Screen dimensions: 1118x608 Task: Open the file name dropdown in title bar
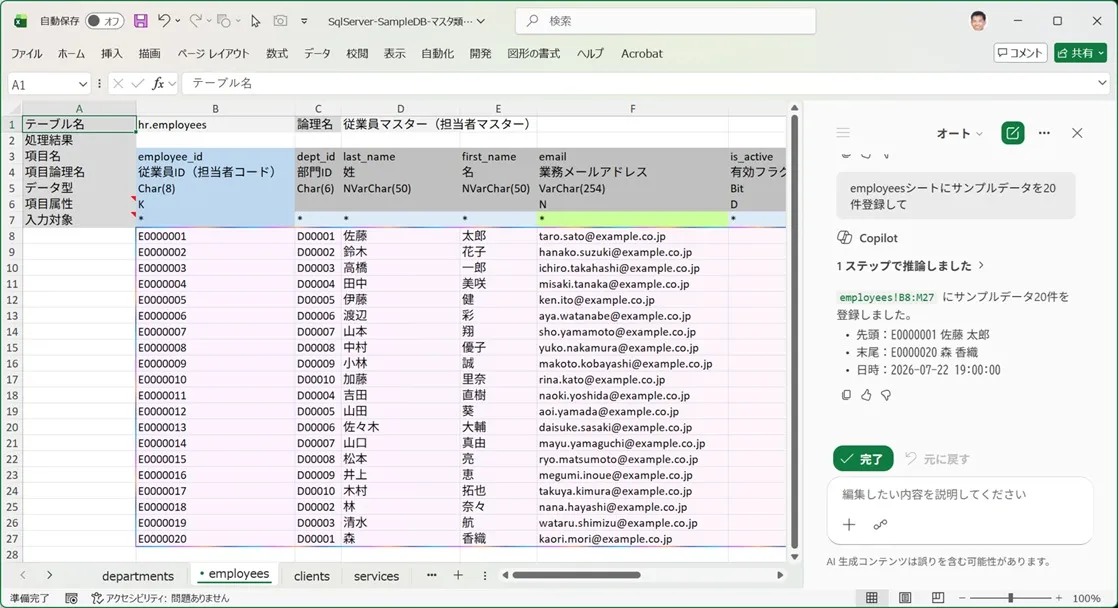(481, 21)
